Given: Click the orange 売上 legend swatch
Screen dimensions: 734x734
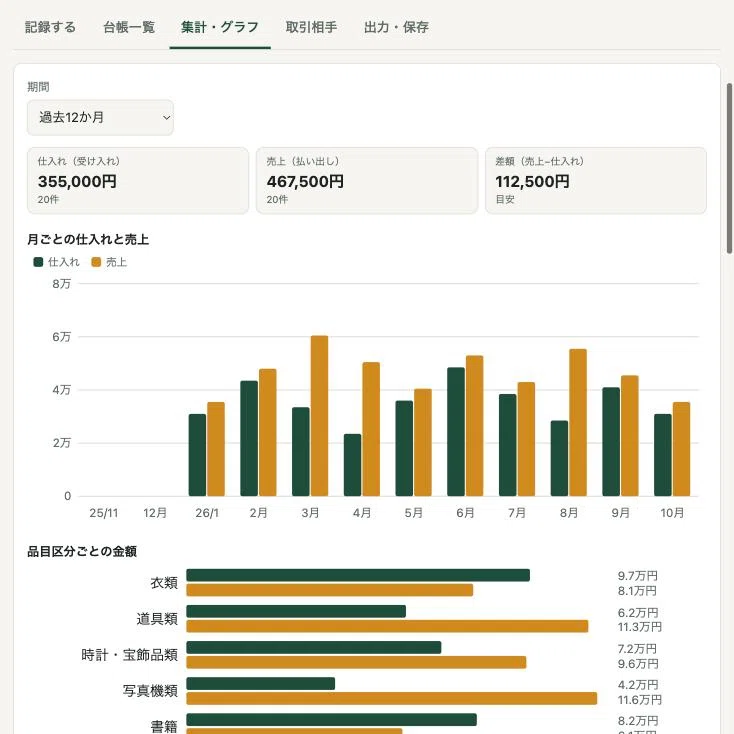Looking at the screenshot, I should [x=96, y=262].
